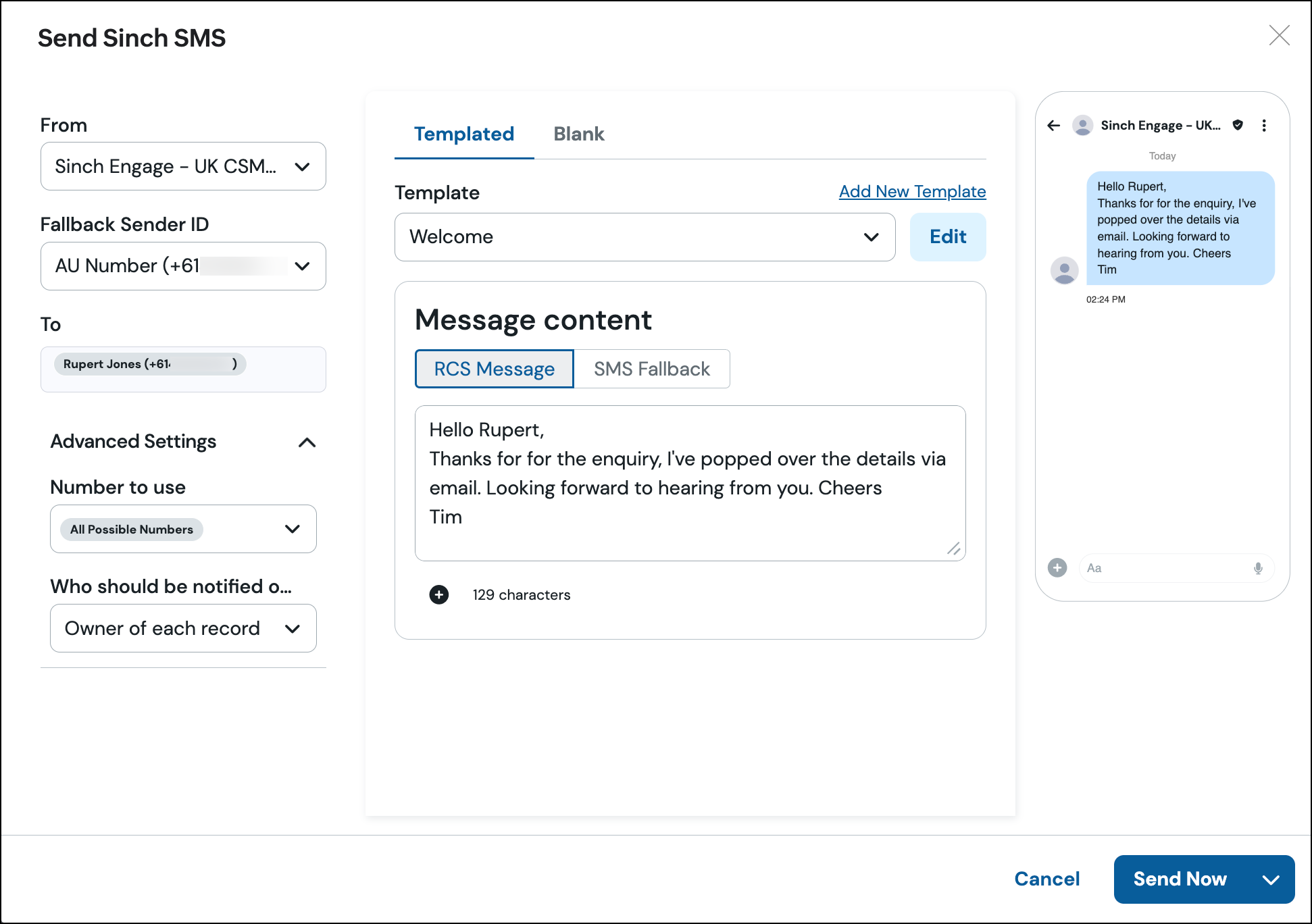
Task: Click the Today date label in preview
Action: (x=1163, y=156)
